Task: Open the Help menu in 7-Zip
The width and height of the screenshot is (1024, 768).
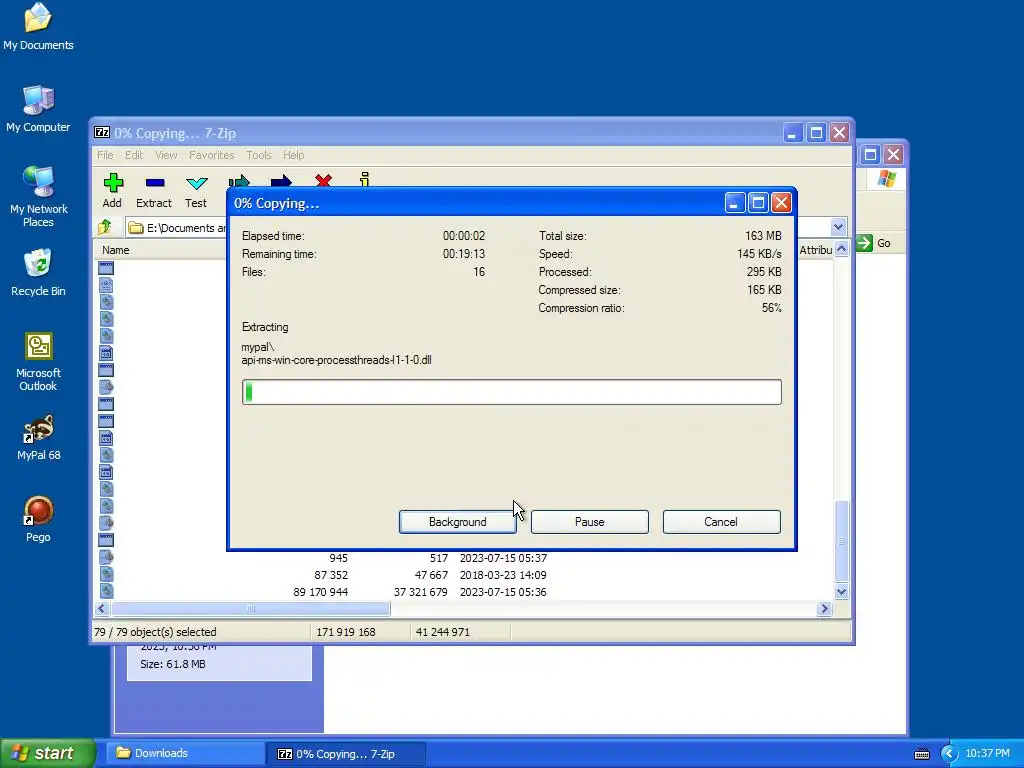Action: point(293,155)
